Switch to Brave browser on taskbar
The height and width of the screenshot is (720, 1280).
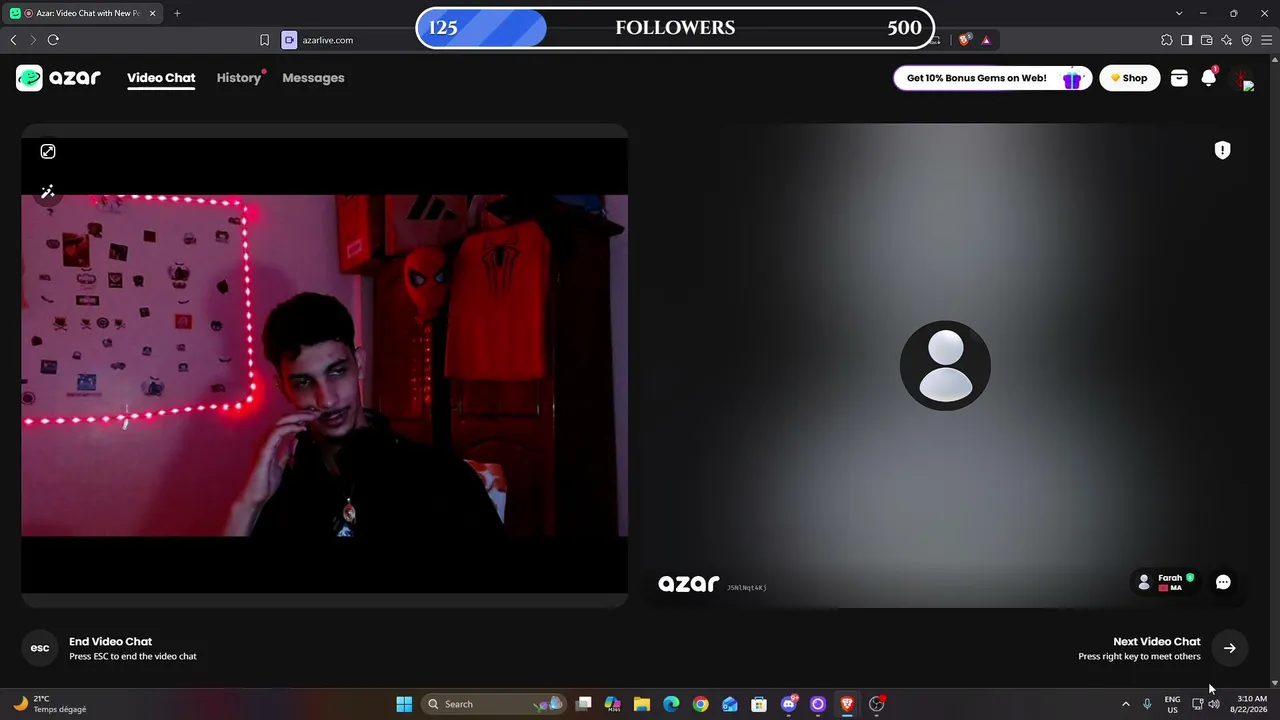[x=847, y=704]
